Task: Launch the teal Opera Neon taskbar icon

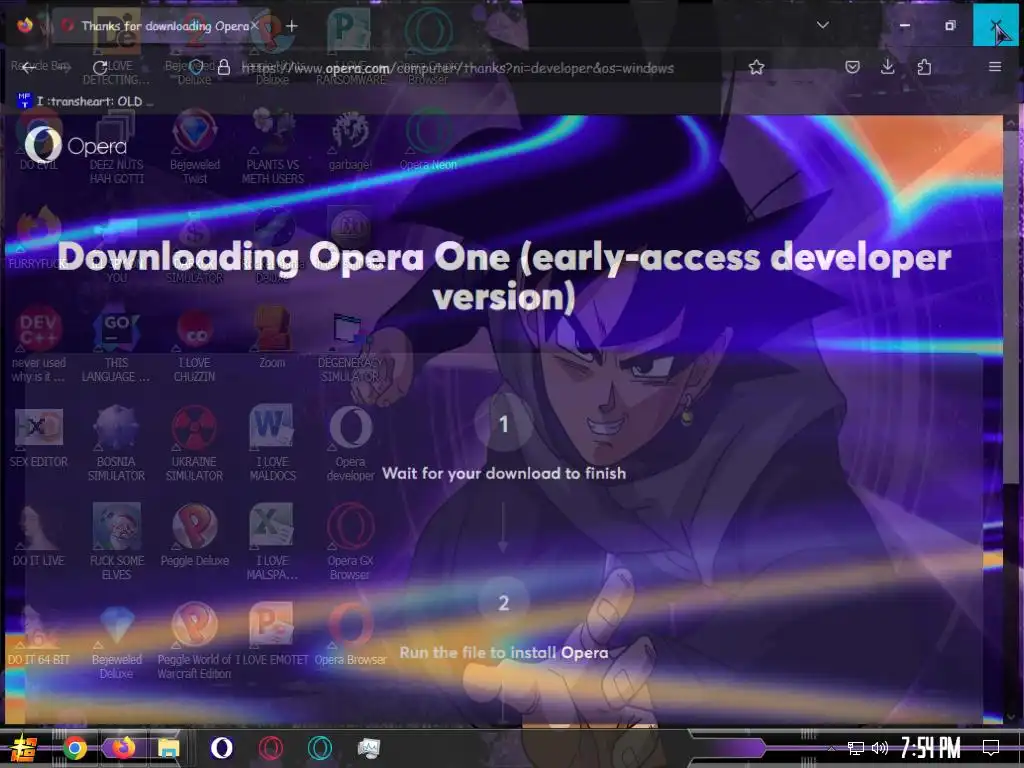Action: (x=319, y=748)
